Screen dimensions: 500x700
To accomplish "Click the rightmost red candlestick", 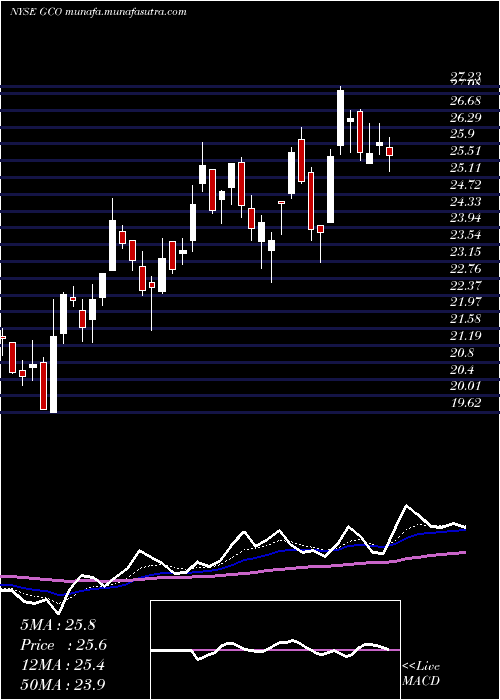I will tap(390, 151).
